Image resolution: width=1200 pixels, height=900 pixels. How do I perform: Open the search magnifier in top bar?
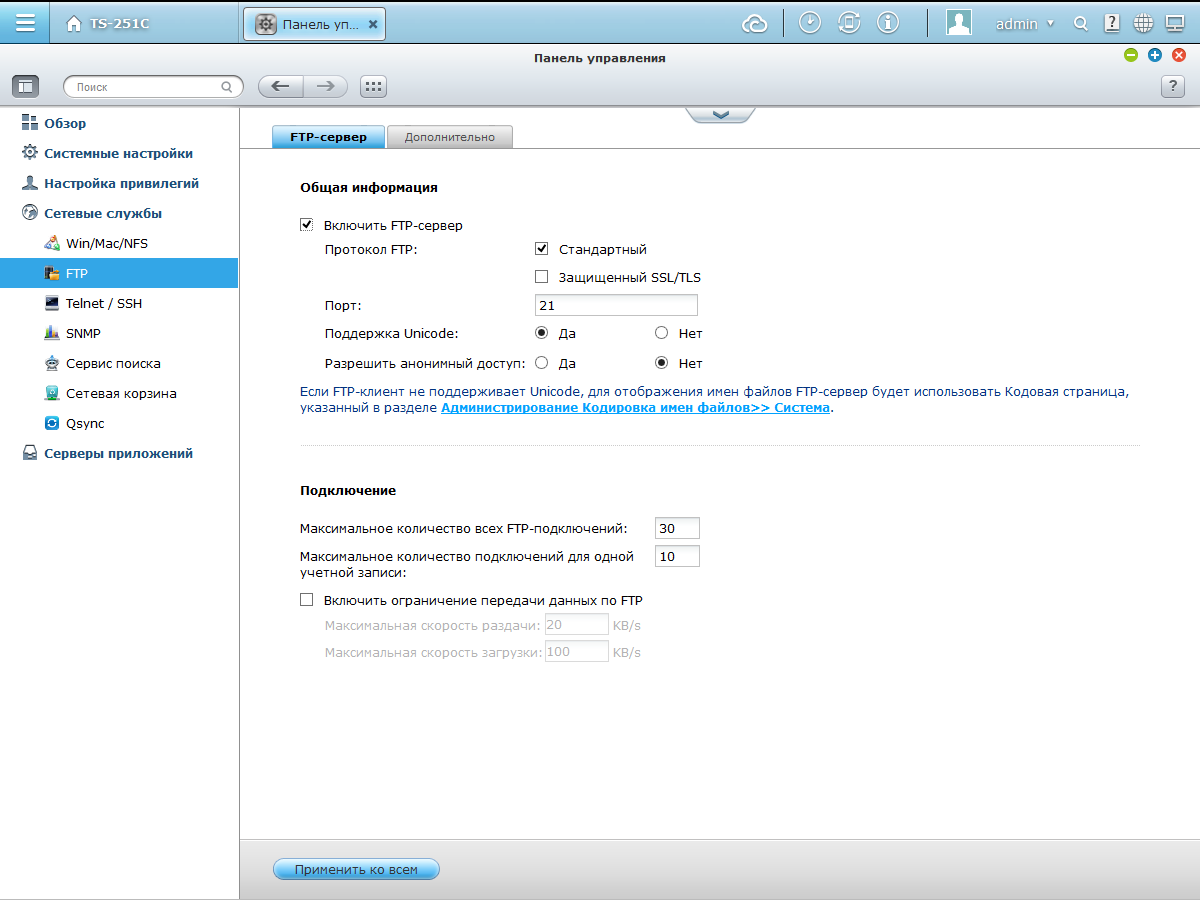[1081, 23]
